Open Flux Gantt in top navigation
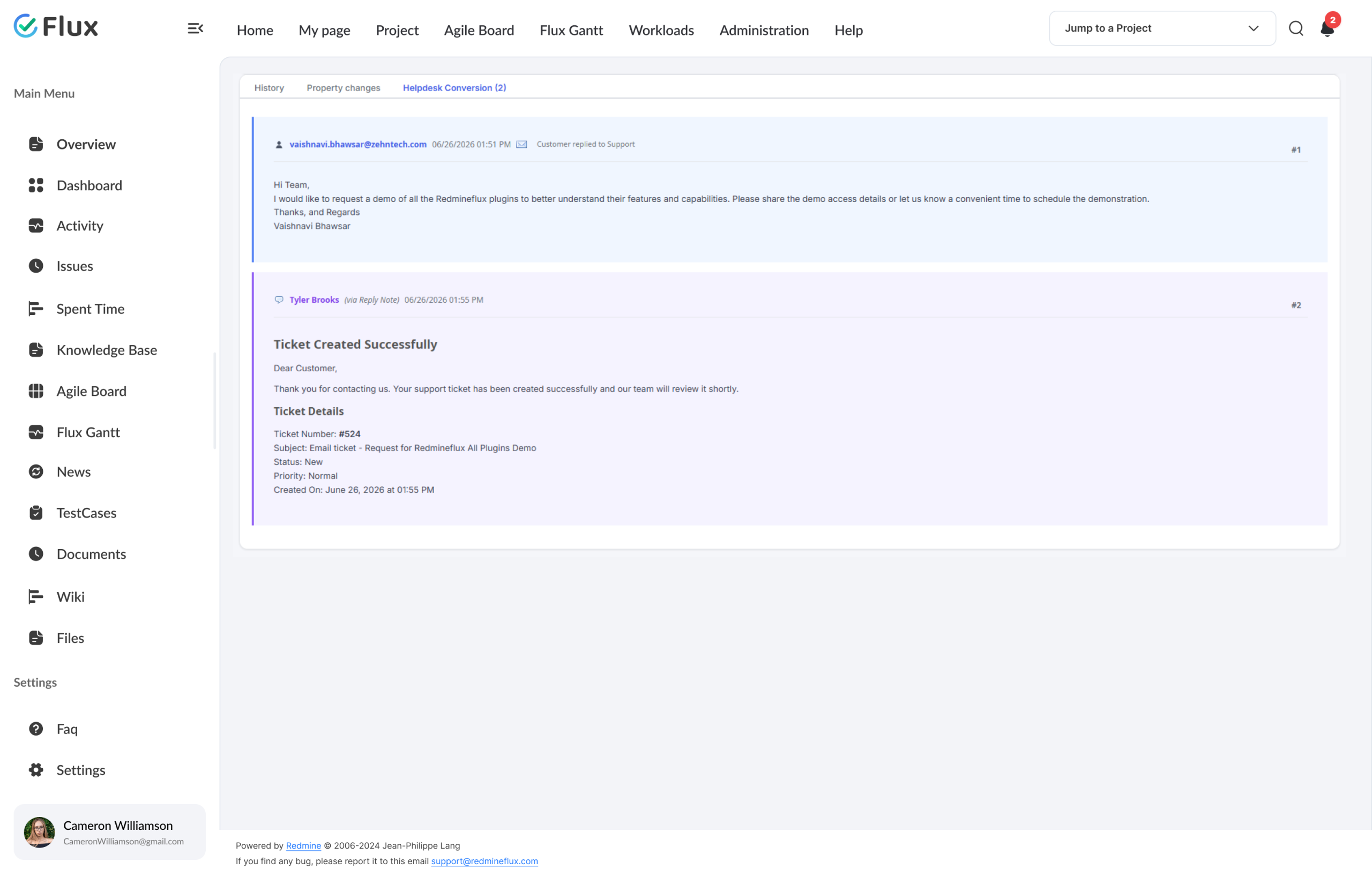The width and height of the screenshot is (1372, 877). point(571,30)
